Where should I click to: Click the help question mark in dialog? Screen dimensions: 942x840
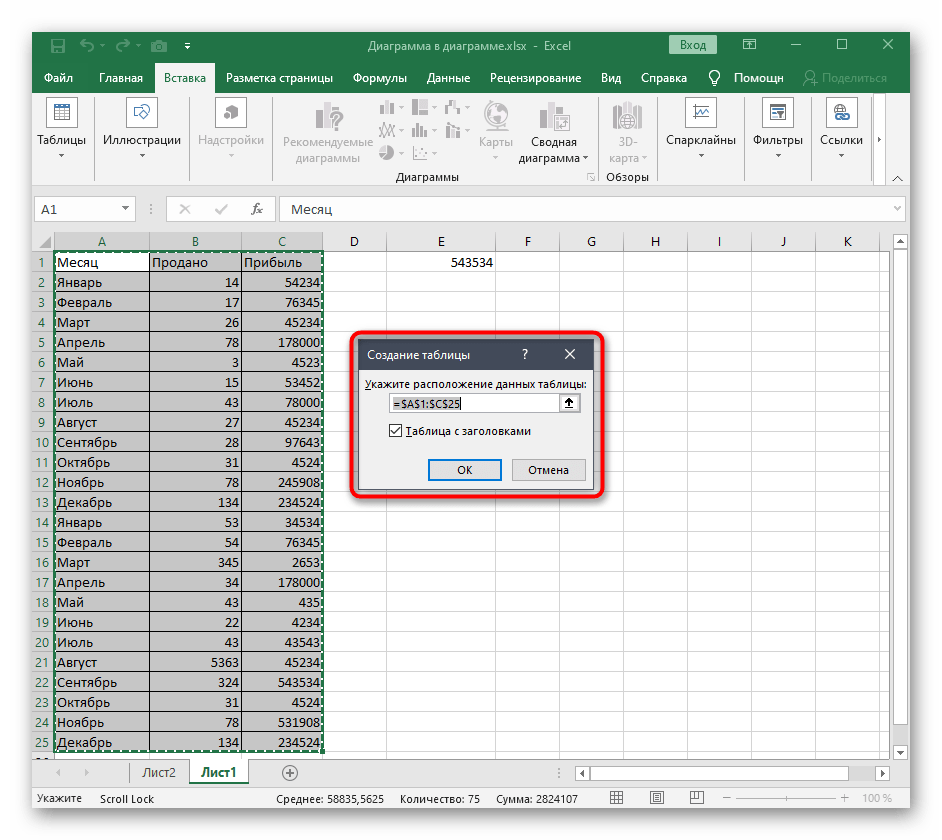point(525,354)
